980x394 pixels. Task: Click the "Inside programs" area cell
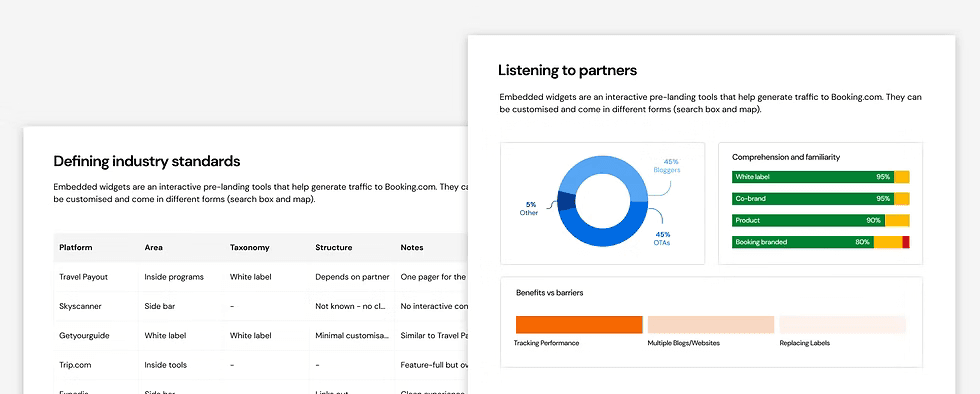(174, 276)
